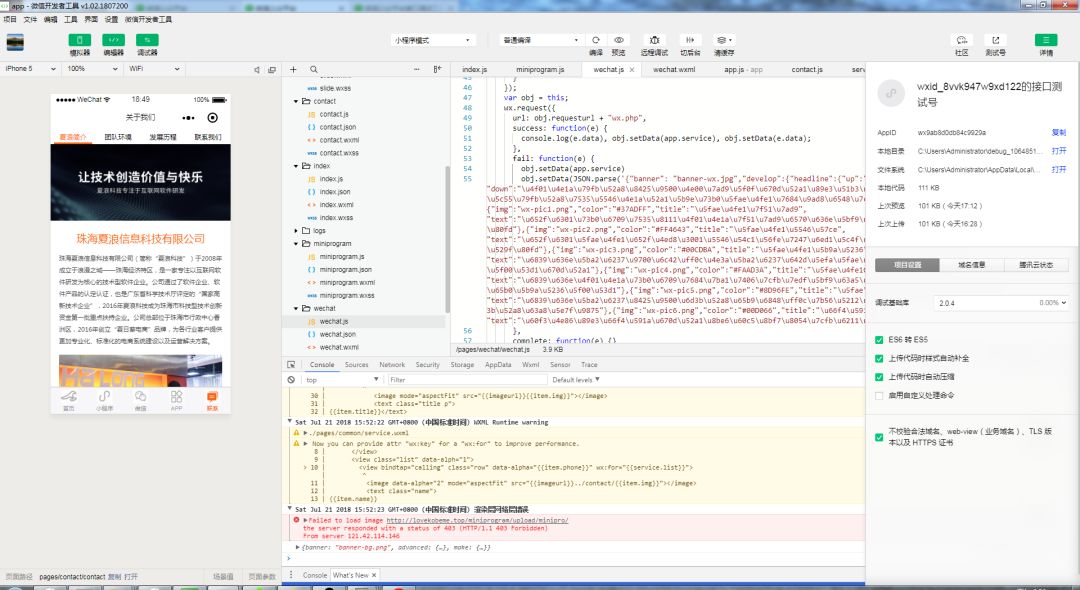
Task: Enable 启用自定义处理命令 checkbox
Action: (879, 396)
